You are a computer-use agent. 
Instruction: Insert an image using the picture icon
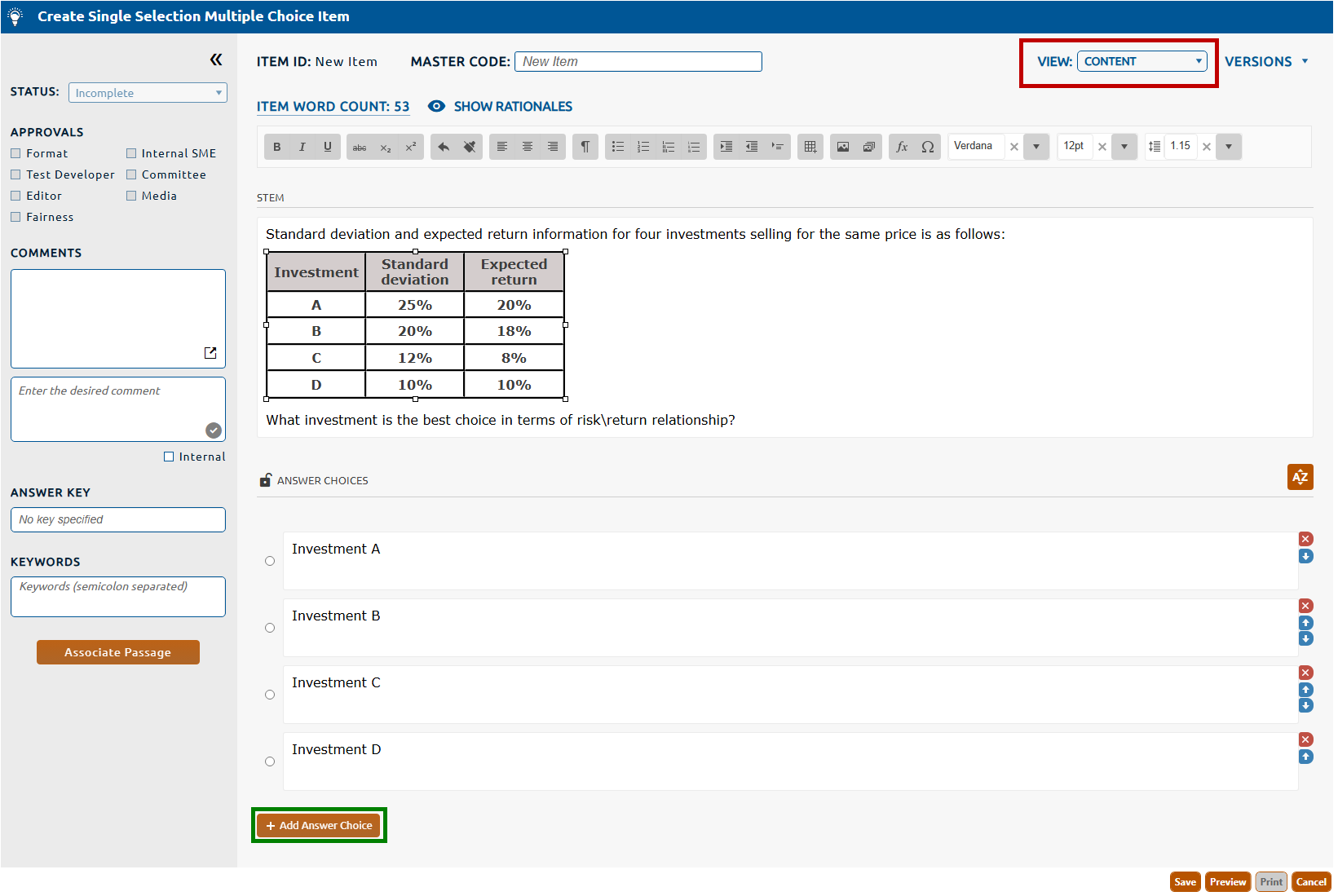tap(843, 147)
